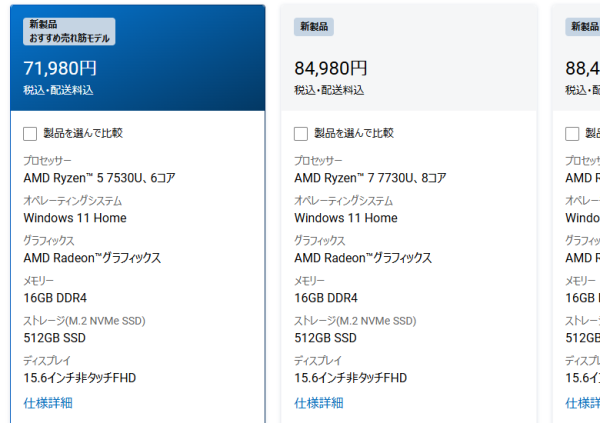Tick the compare checkbox on the third card

point(572,134)
